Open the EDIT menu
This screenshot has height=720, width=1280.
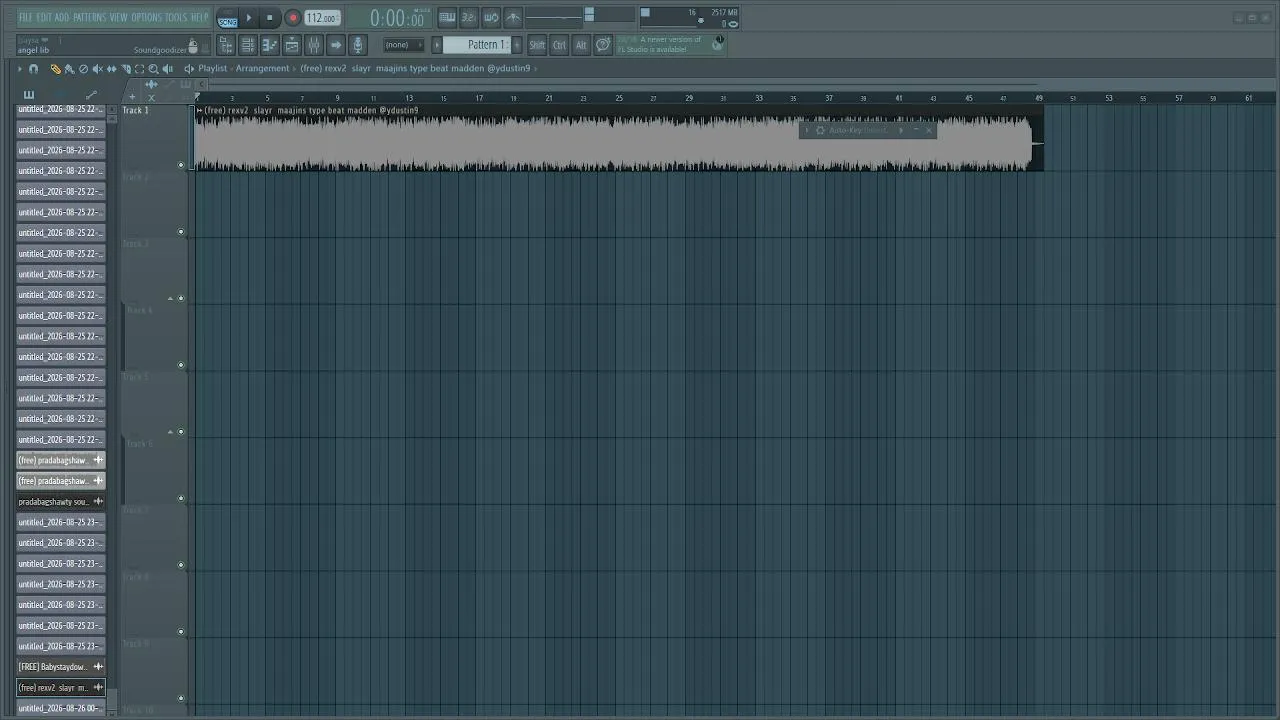44,17
